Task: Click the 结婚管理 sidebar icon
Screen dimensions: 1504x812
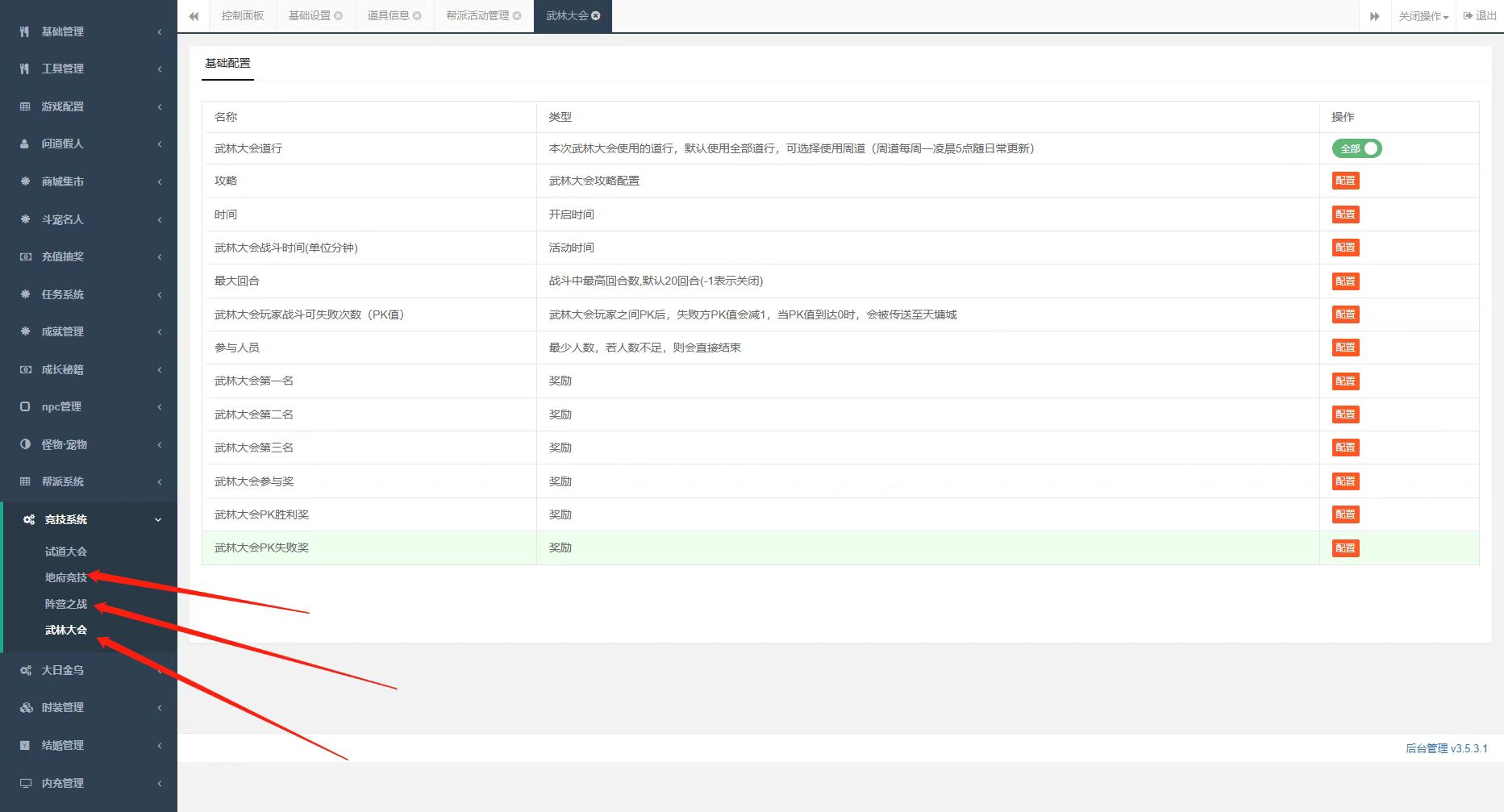Action: click(x=25, y=745)
